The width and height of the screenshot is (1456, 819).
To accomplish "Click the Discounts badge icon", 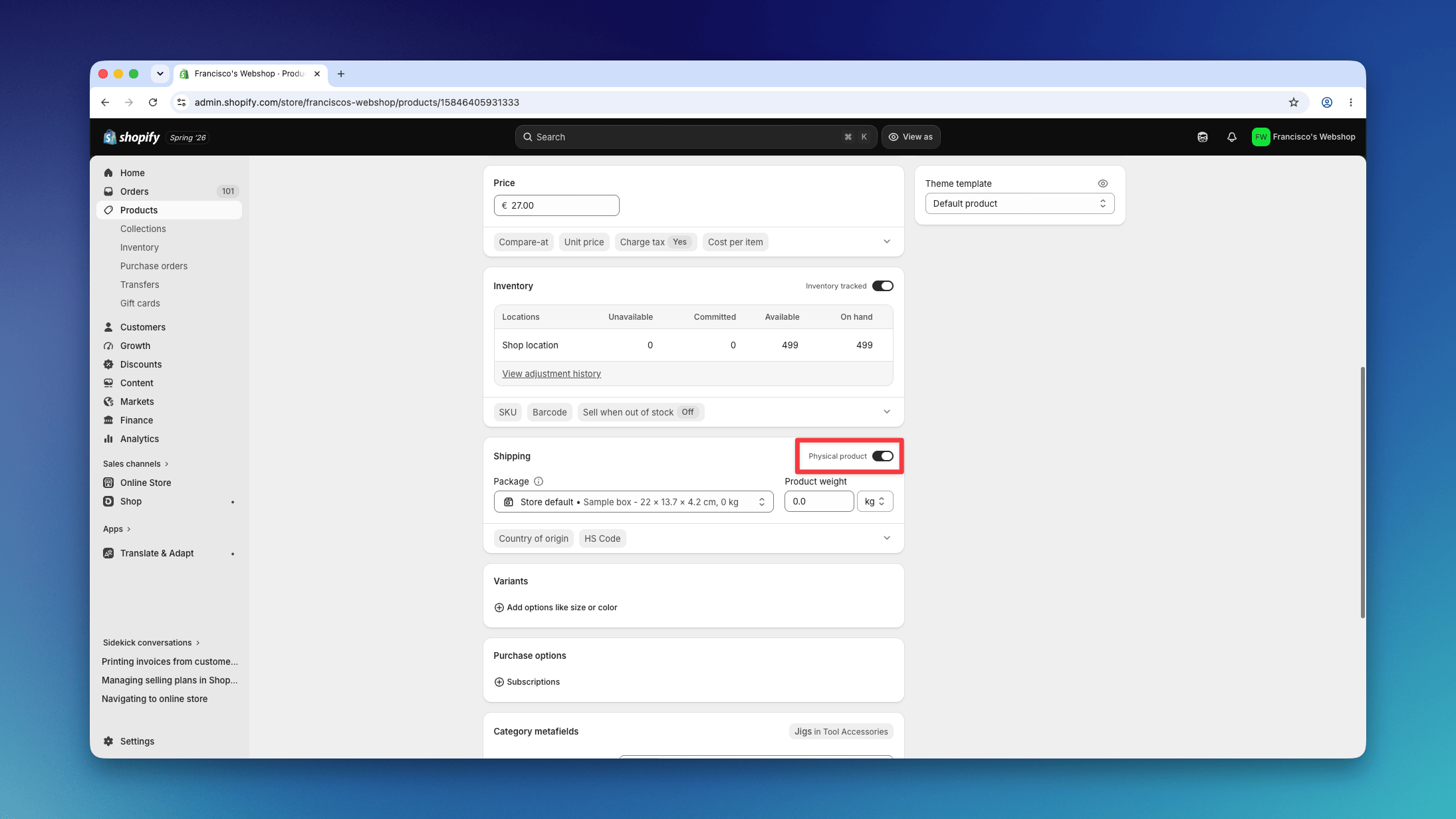I will pos(108,364).
